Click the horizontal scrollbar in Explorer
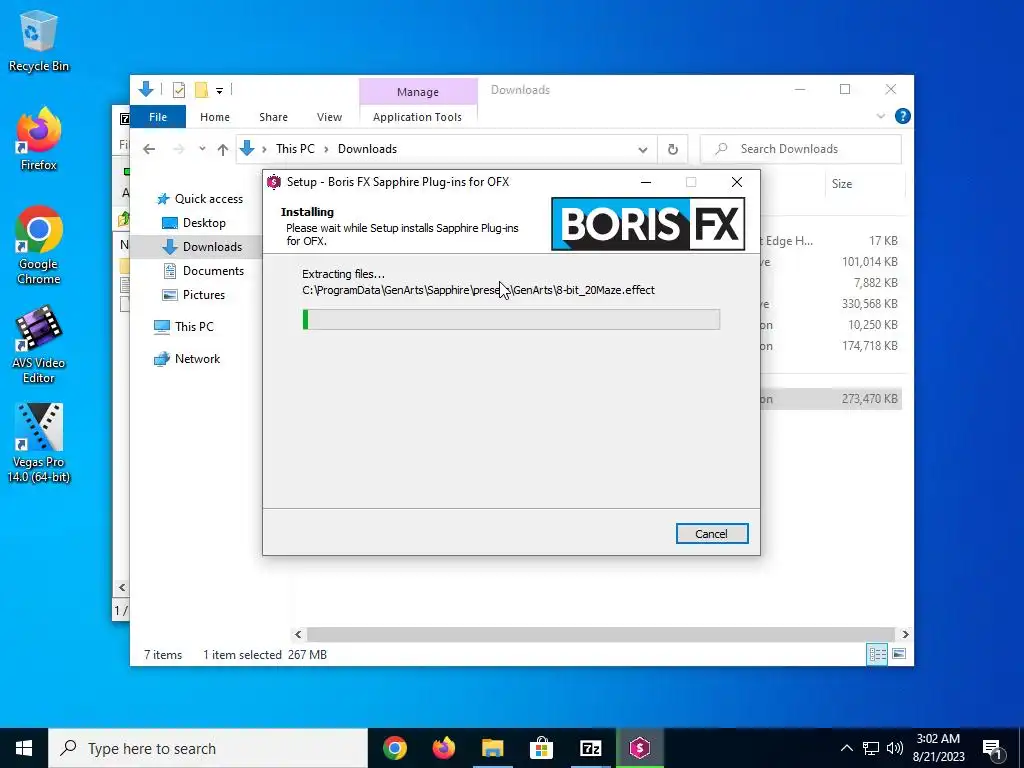Viewport: 1024px width, 768px height. [600, 634]
